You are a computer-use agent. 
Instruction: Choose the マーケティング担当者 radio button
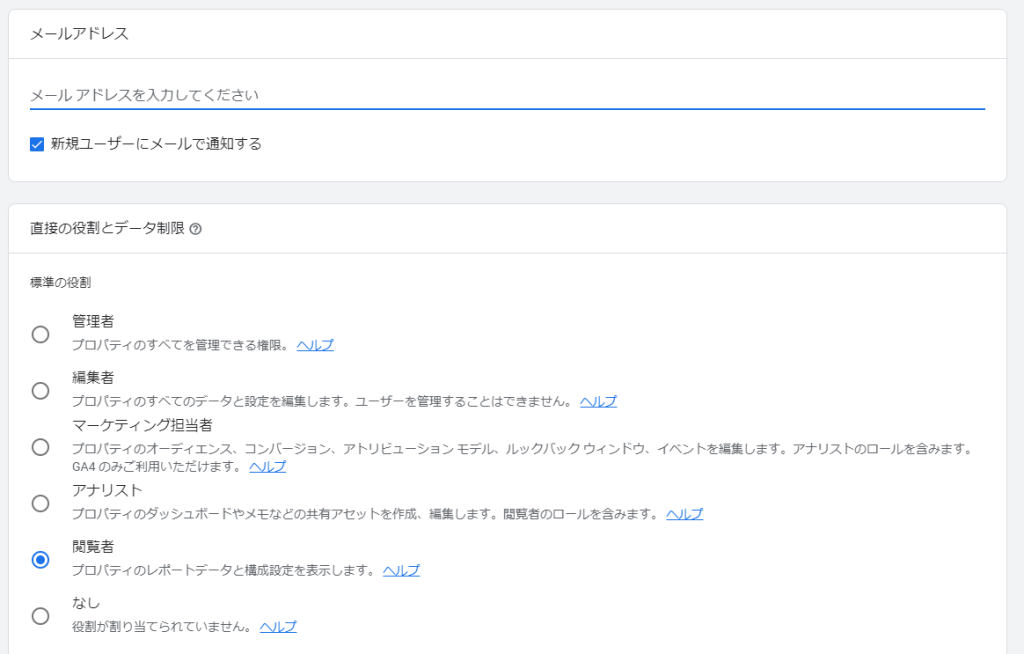pyautogui.click(x=40, y=446)
